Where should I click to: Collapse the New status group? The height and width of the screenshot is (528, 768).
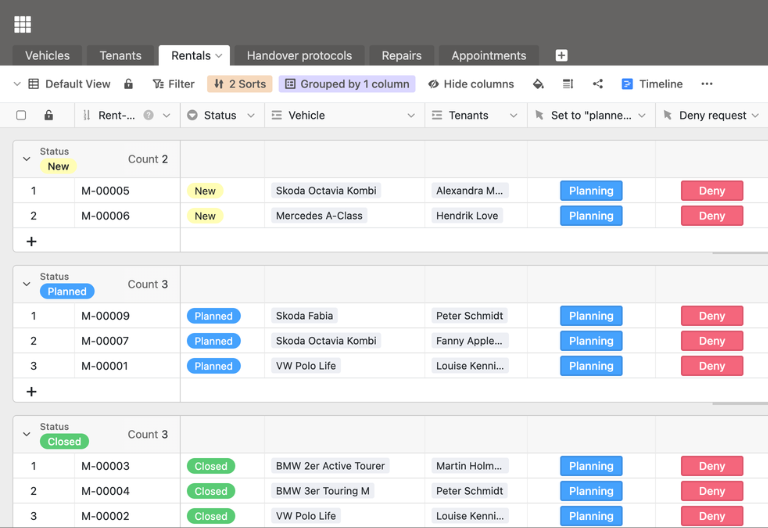point(26,159)
